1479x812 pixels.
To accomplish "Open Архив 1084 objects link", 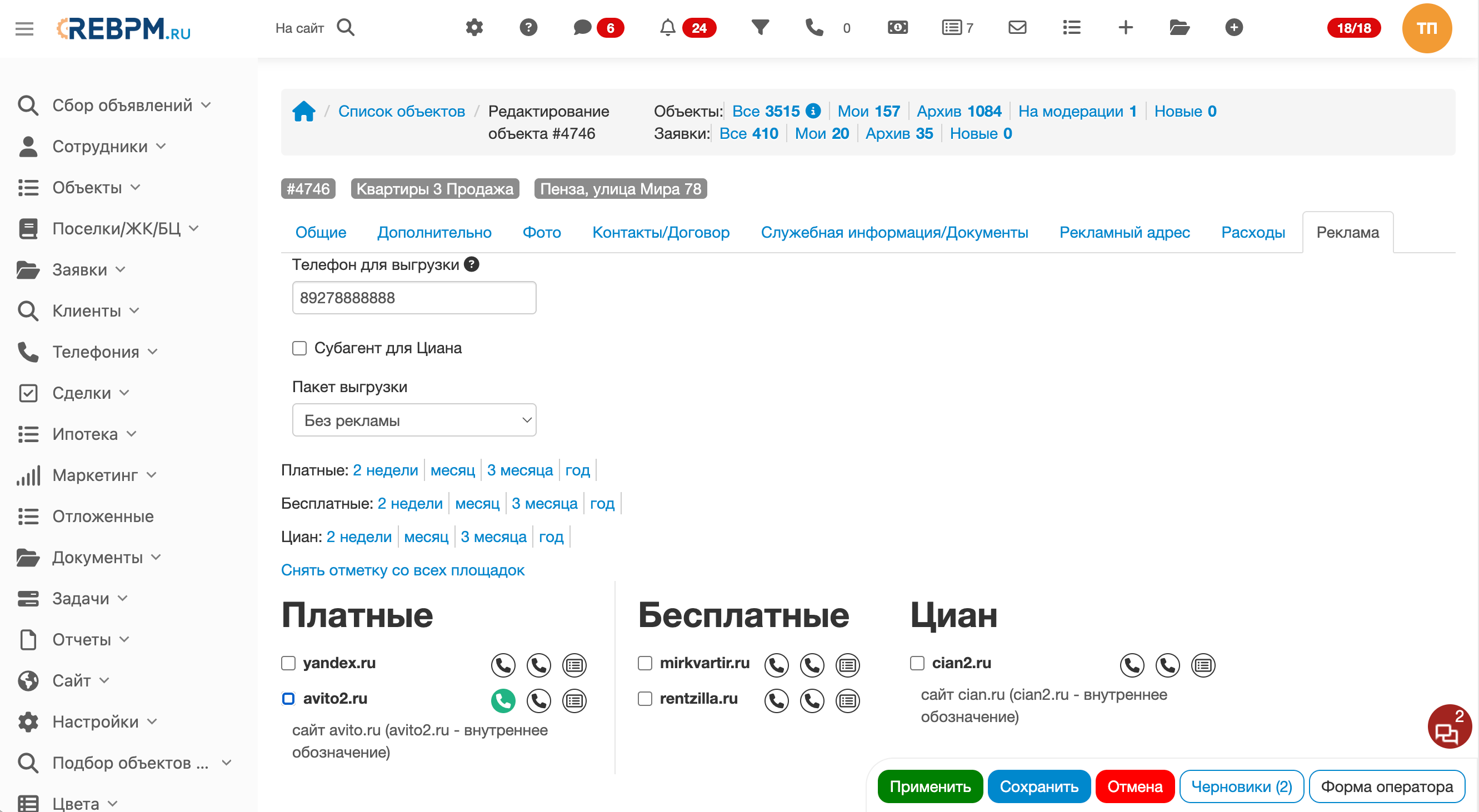I will [x=959, y=111].
